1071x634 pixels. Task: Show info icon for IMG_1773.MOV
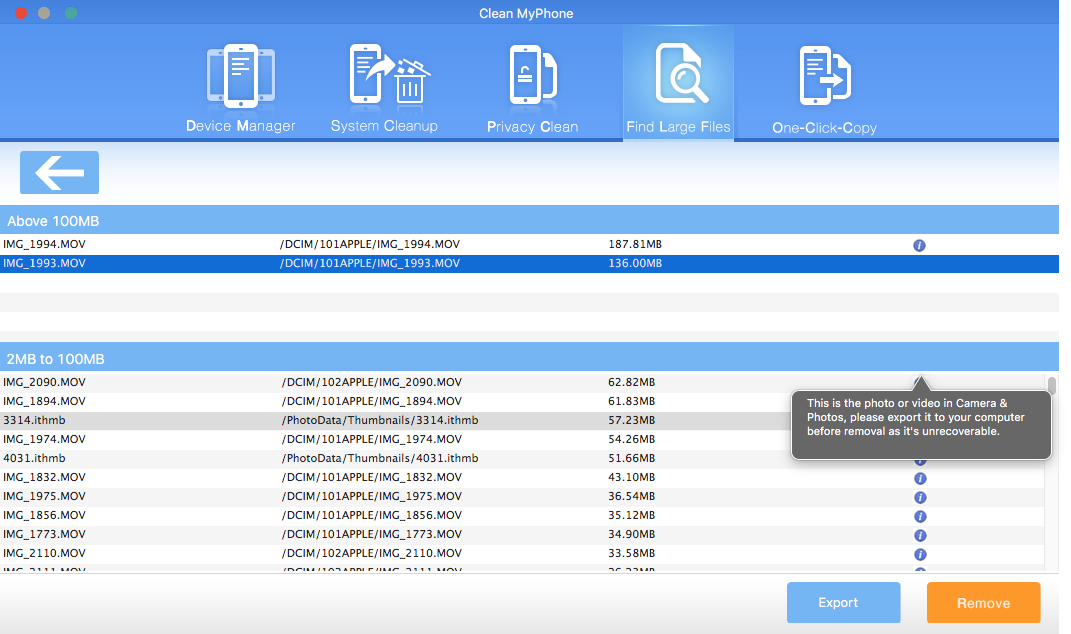pos(920,536)
